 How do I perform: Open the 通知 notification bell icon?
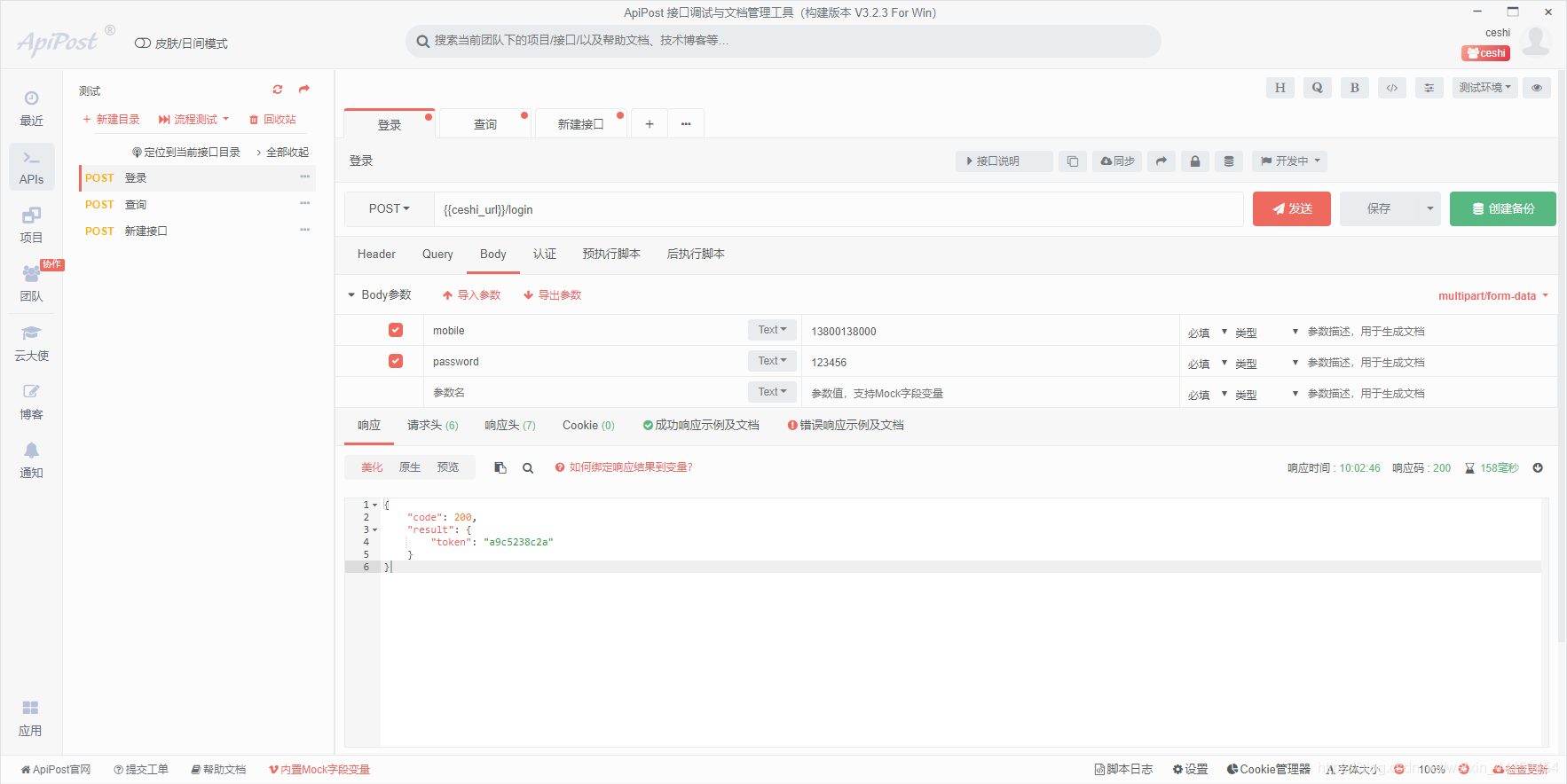[x=31, y=460]
